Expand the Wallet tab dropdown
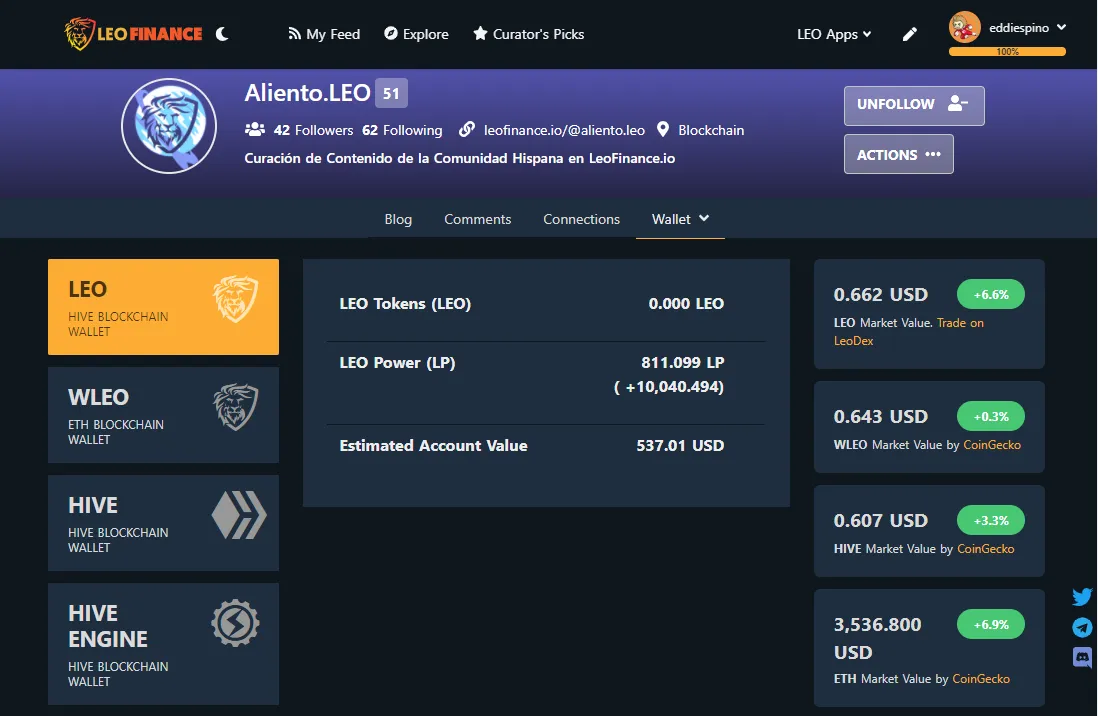 click(x=680, y=219)
